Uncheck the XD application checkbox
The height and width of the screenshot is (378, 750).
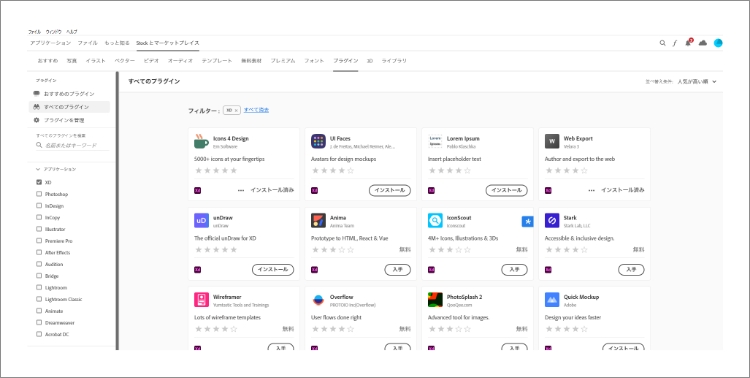39,182
